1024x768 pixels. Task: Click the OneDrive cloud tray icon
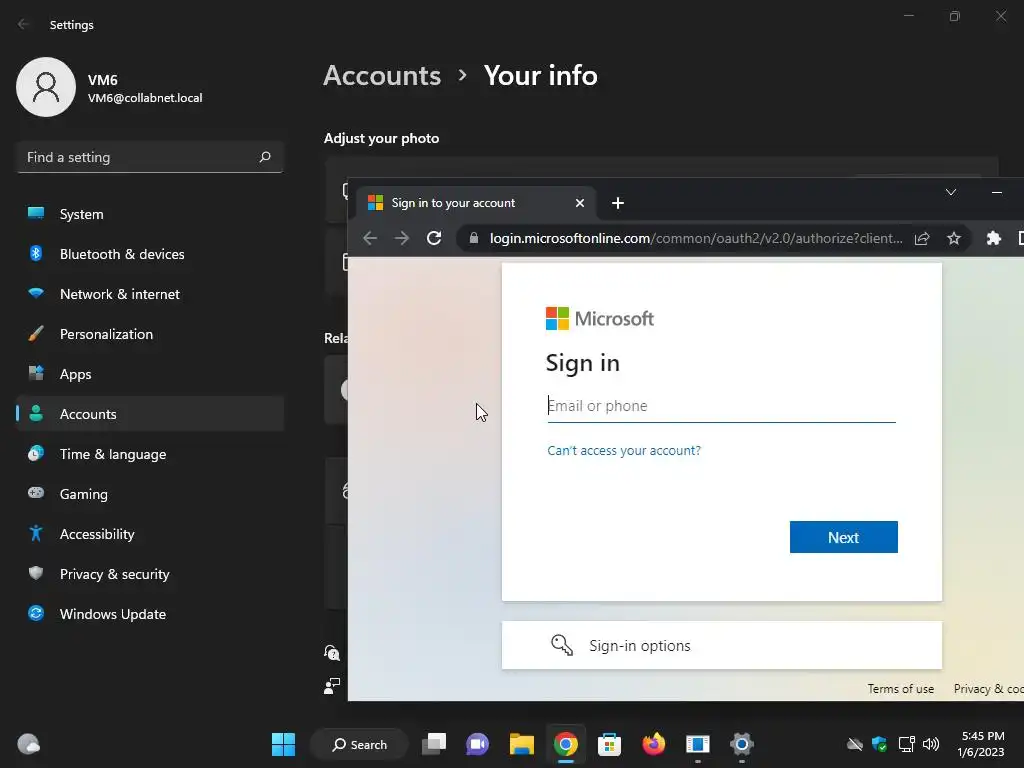pos(854,744)
